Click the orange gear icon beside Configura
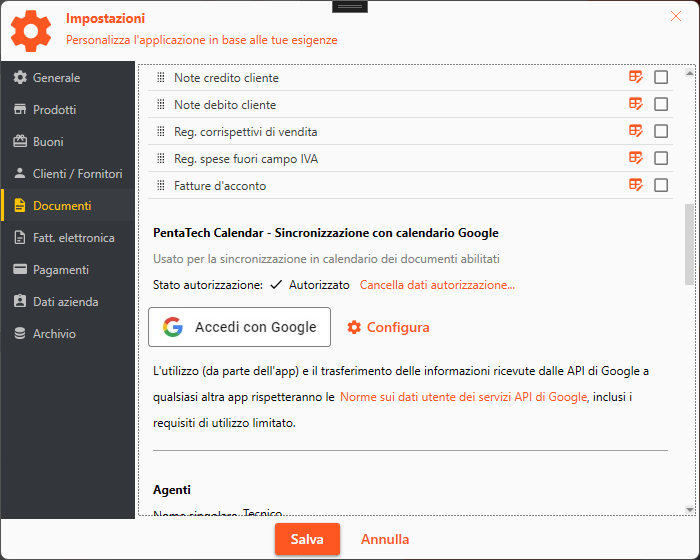Screen dimensions: 700x560 click(x=354, y=327)
